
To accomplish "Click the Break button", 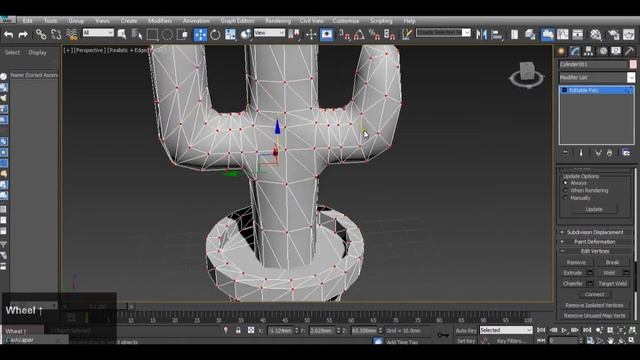I will [612, 262].
